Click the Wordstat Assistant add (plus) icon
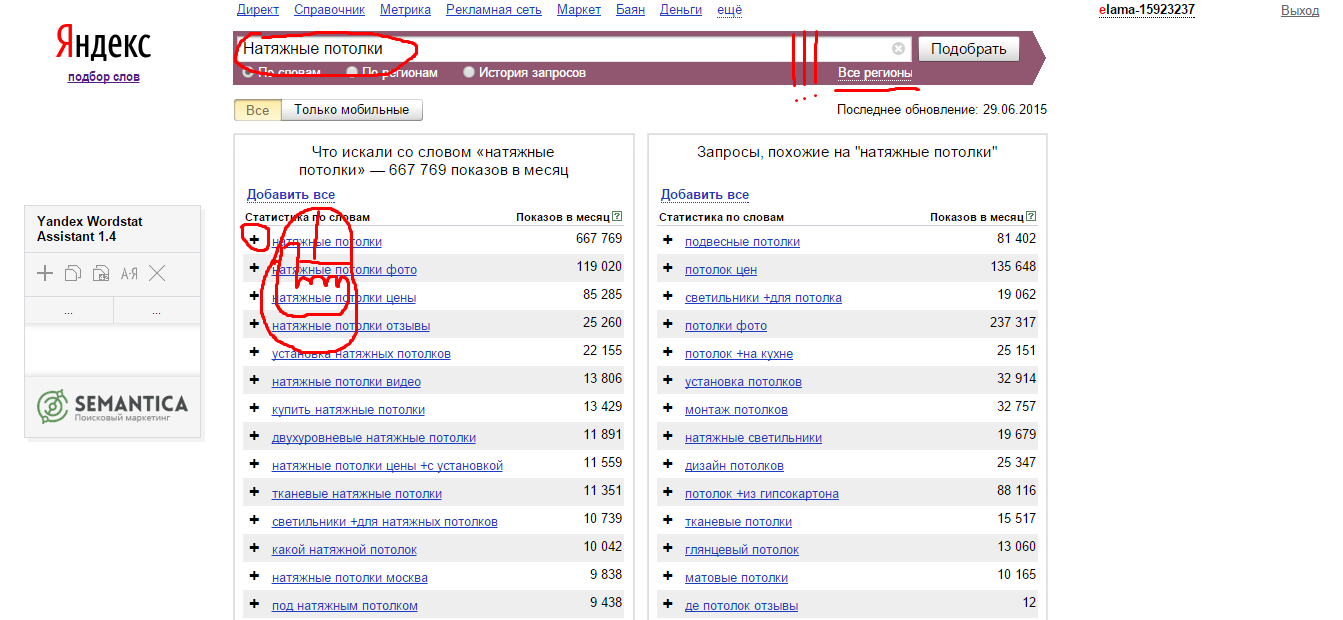This screenshot has width=1343, height=620. [45, 274]
